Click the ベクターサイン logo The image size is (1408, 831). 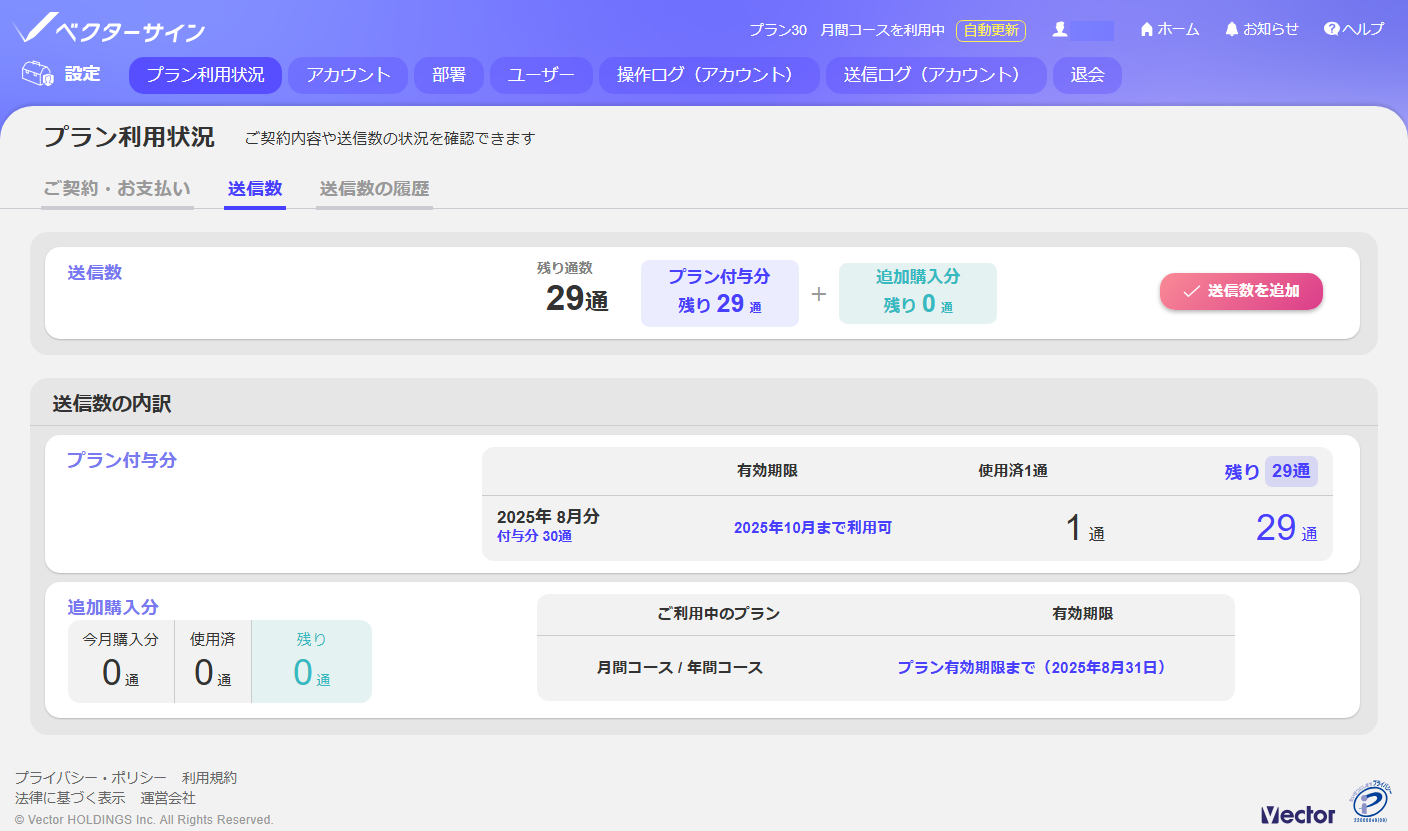[x=110, y=29]
